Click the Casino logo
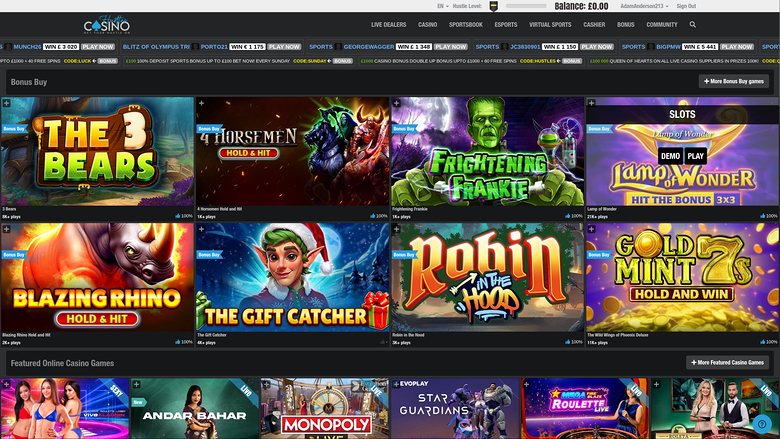The height and width of the screenshot is (439, 780). pos(106,24)
